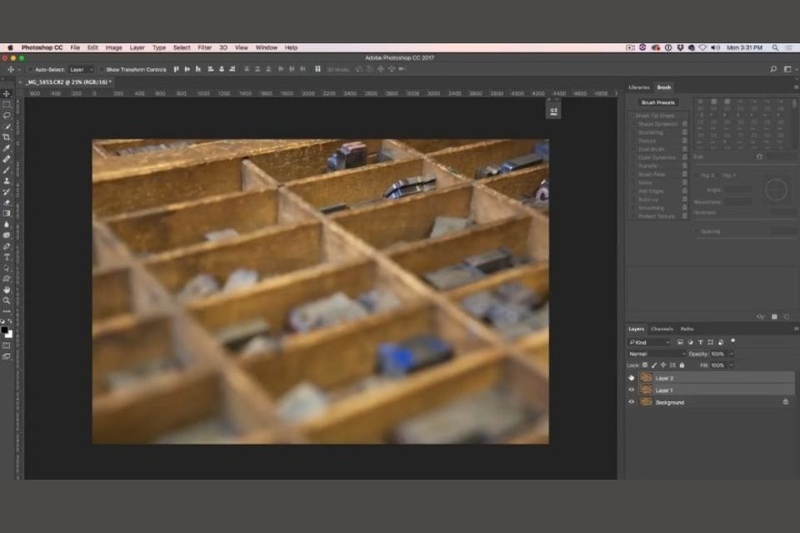The image size is (800, 533).
Task: Open Layers panel menu
Action: point(795,329)
